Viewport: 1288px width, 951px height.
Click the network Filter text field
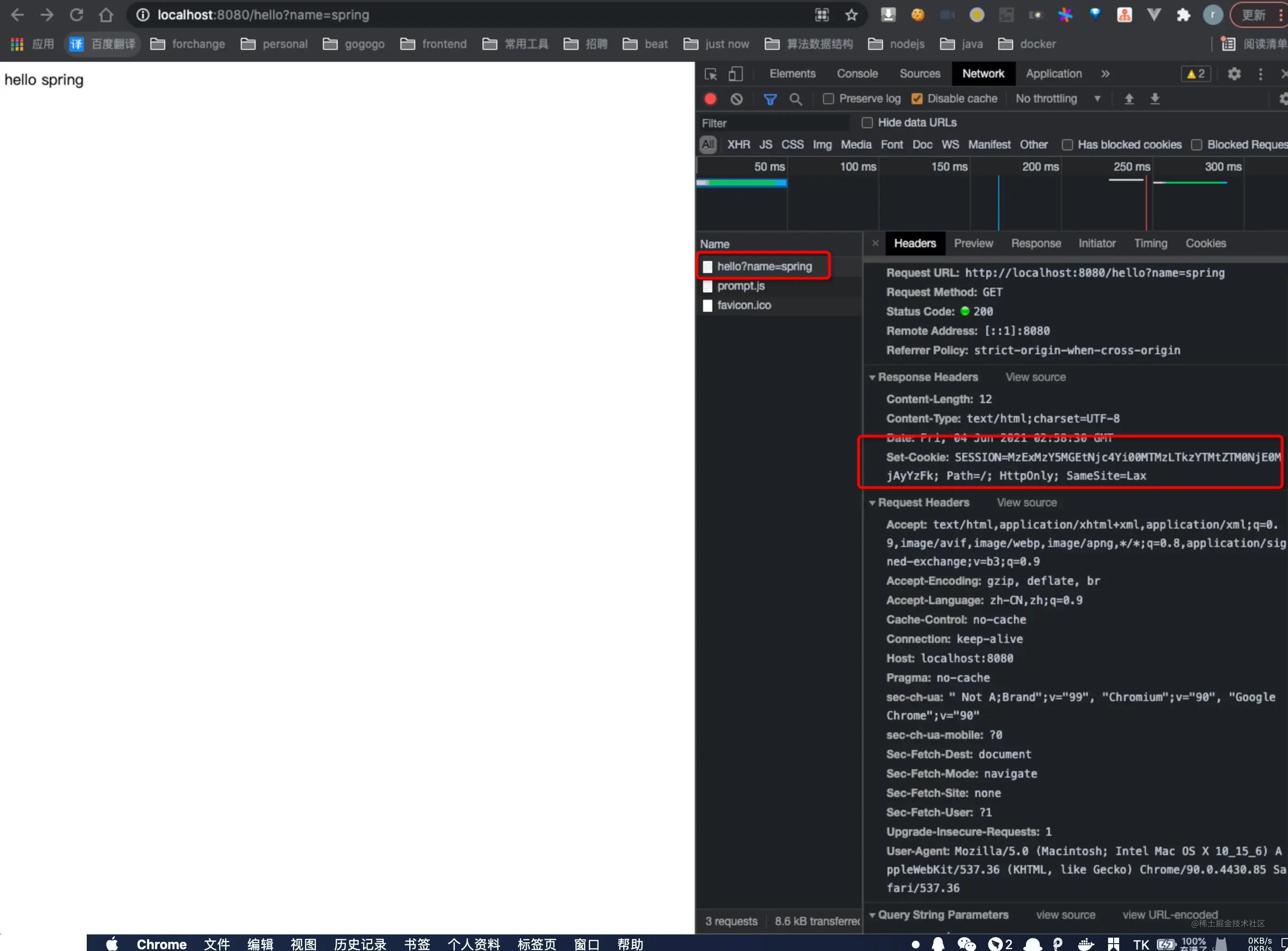pos(774,123)
